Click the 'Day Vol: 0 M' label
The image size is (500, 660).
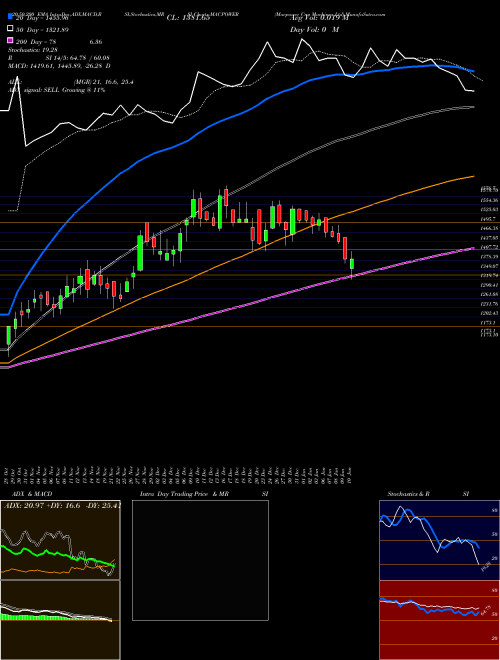[314, 29]
